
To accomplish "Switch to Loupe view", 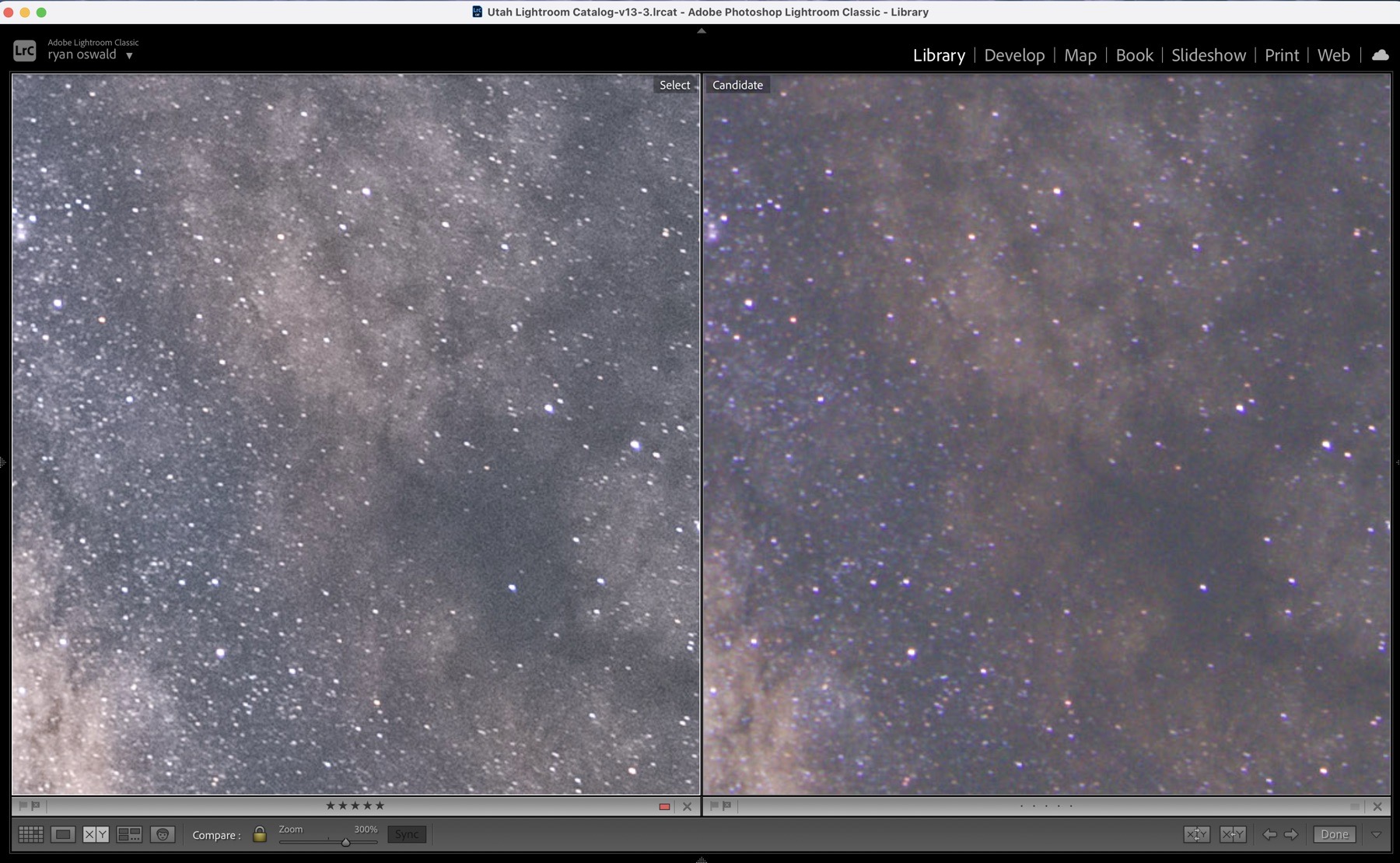I will pyautogui.click(x=63, y=834).
